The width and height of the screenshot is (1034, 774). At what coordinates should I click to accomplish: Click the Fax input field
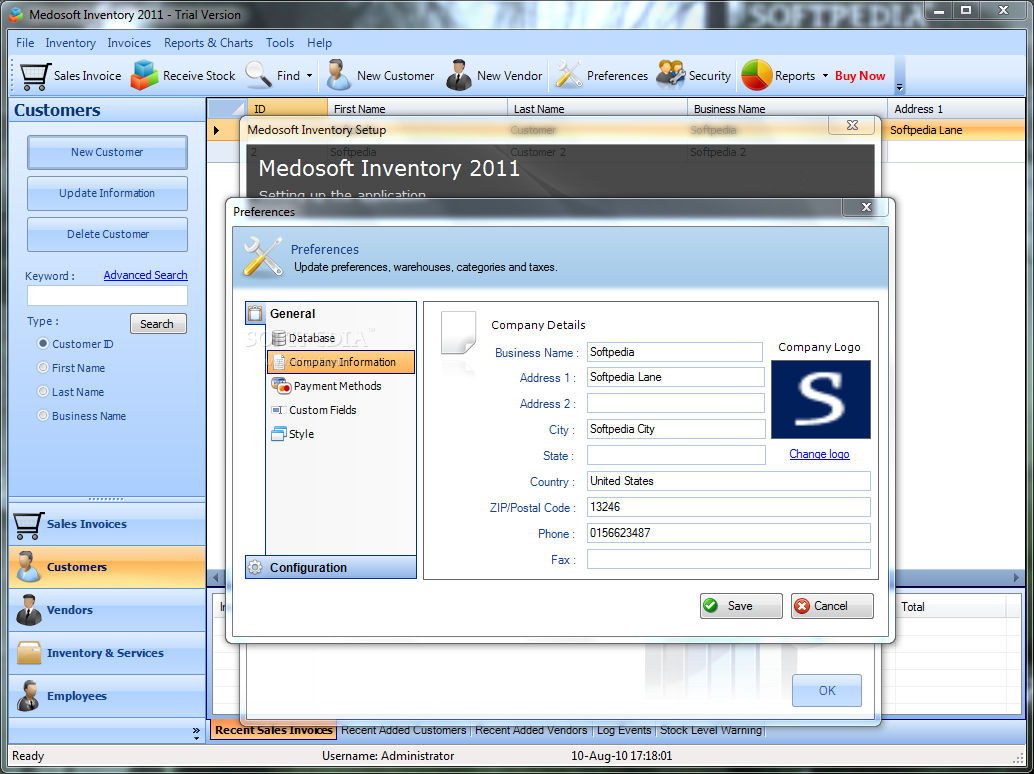tap(729, 559)
